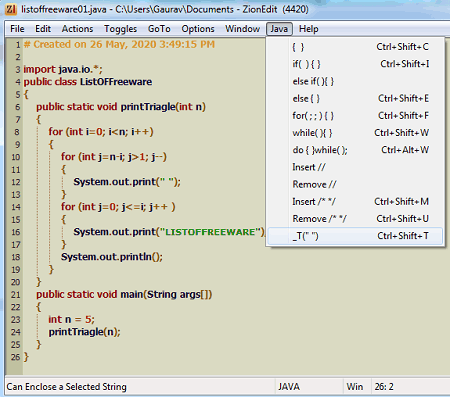Screen dimensions: 450x397
Task: Insert the else{ } snippet
Action: [355, 99]
